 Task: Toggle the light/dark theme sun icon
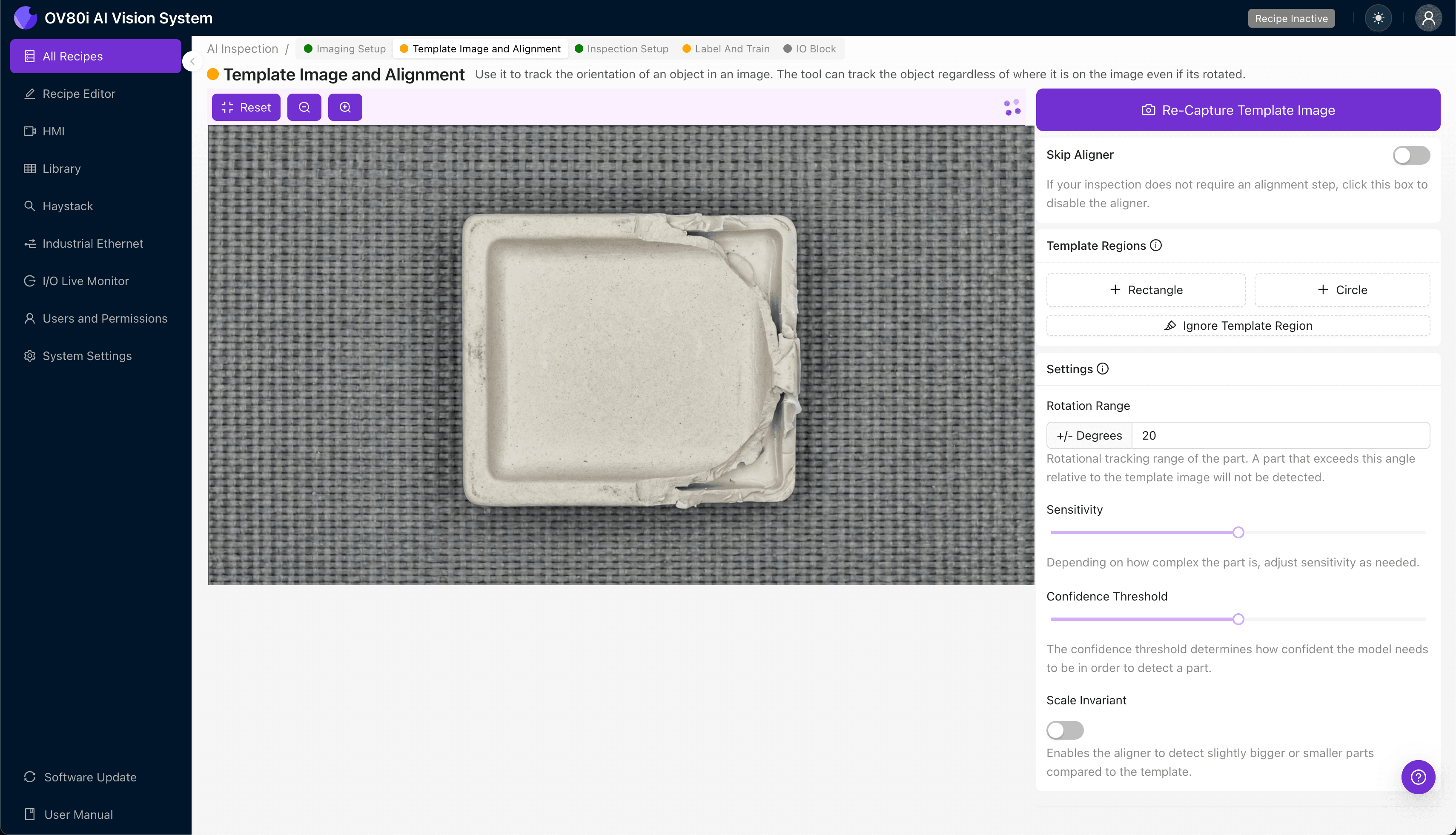pos(1378,18)
